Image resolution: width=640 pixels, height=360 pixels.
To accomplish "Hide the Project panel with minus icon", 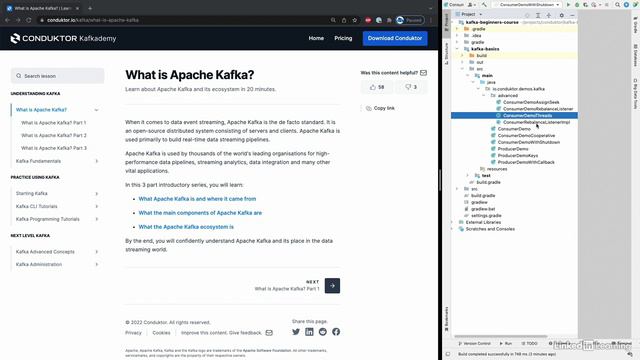I will tap(572, 15).
